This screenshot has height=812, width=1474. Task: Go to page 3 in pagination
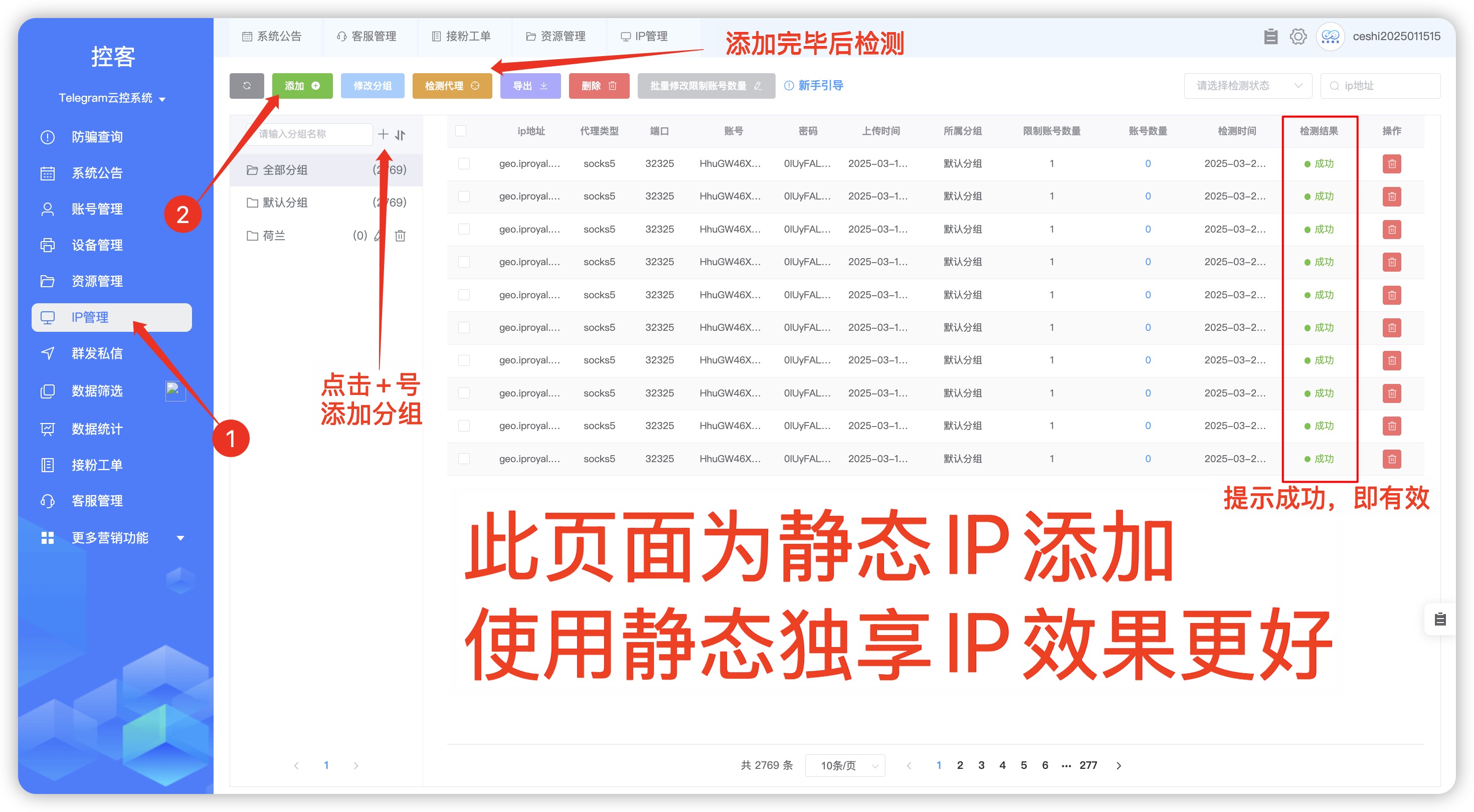coord(981,766)
